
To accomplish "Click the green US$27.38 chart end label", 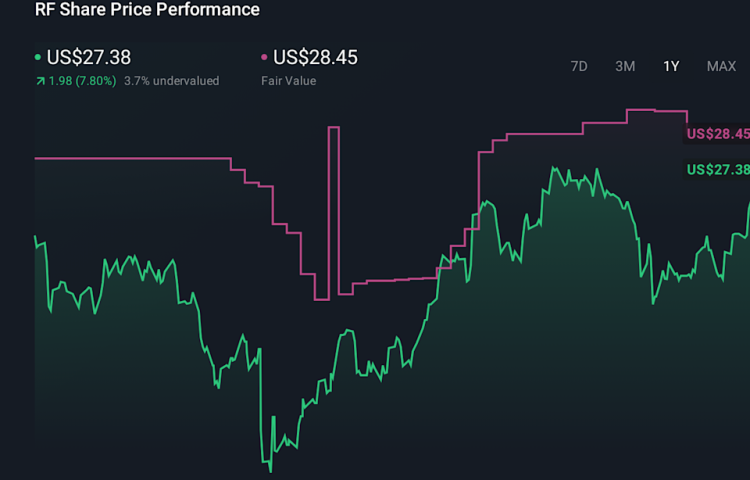I will pyautogui.click(x=717, y=169).
